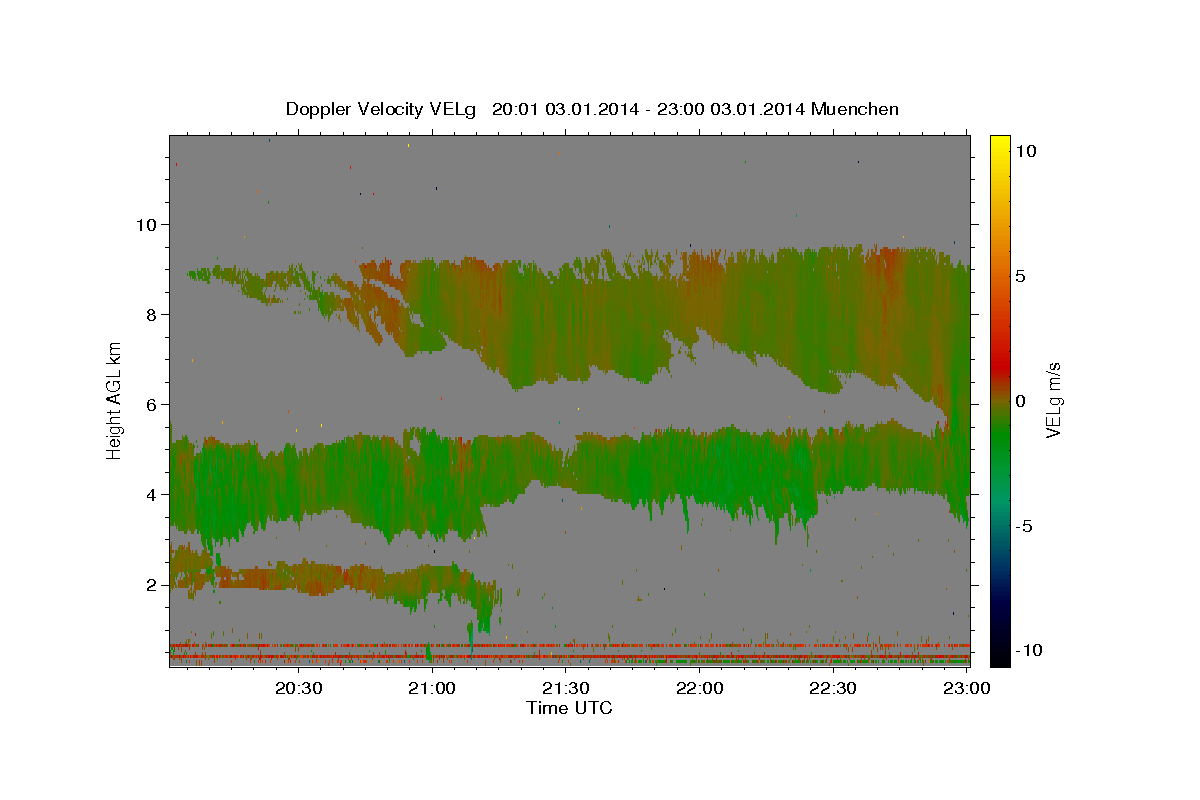Click the 'Time UTC' axis label
The width and height of the screenshot is (1200, 800).
click(x=569, y=708)
